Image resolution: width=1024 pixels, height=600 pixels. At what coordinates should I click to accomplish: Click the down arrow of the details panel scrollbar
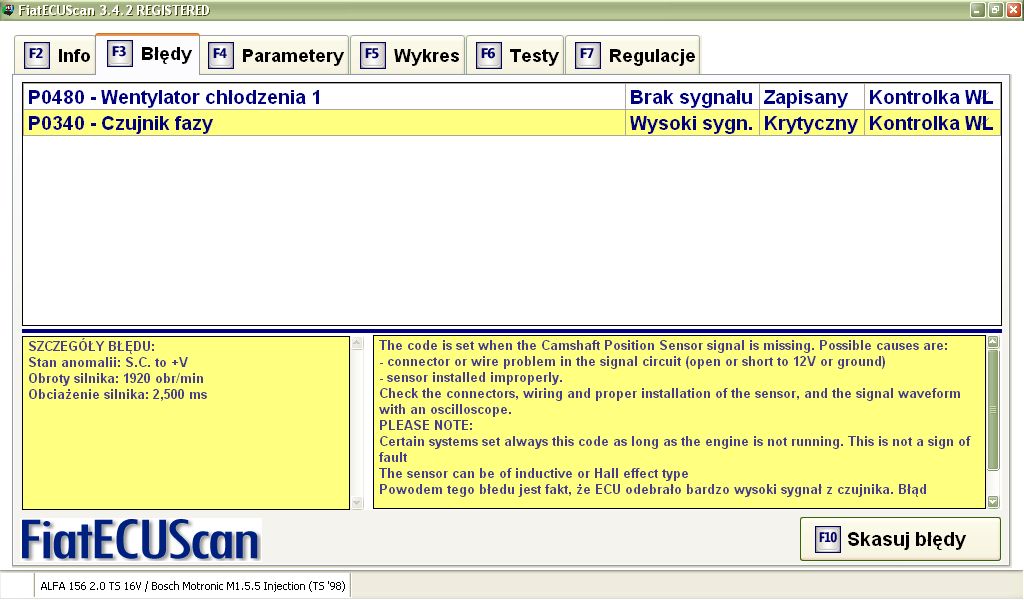(357, 502)
